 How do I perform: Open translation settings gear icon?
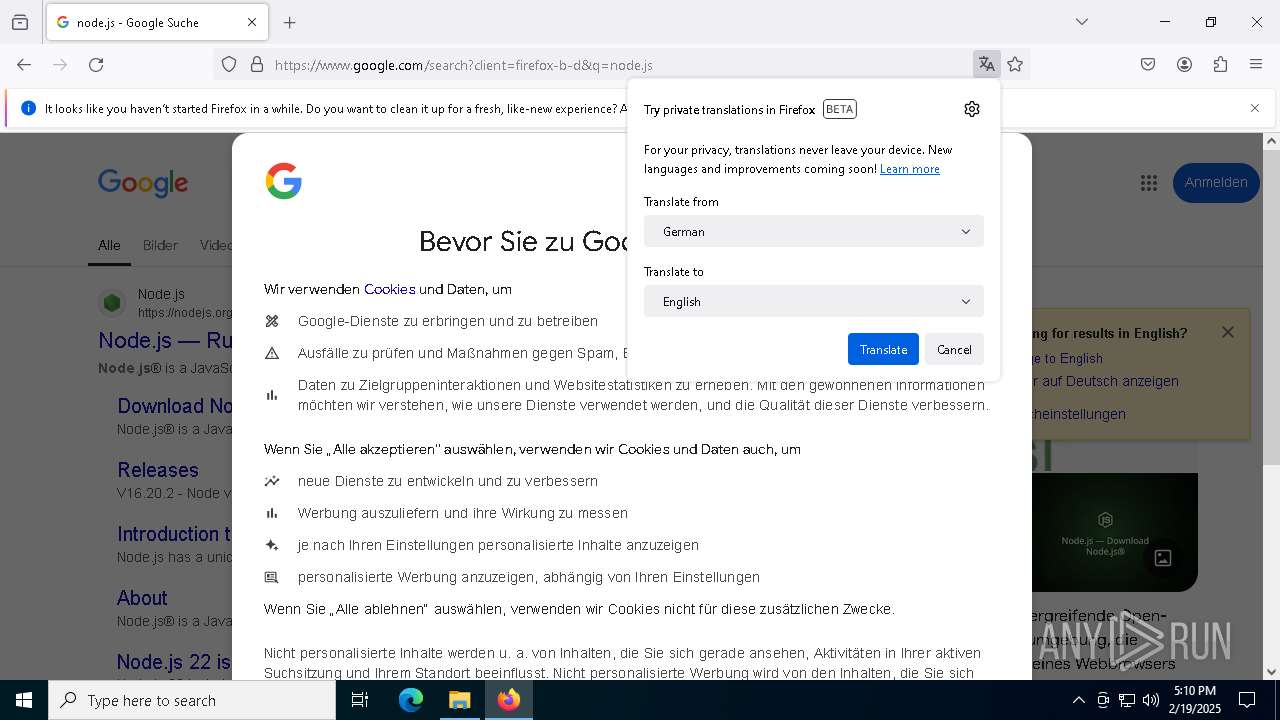pyautogui.click(x=972, y=109)
